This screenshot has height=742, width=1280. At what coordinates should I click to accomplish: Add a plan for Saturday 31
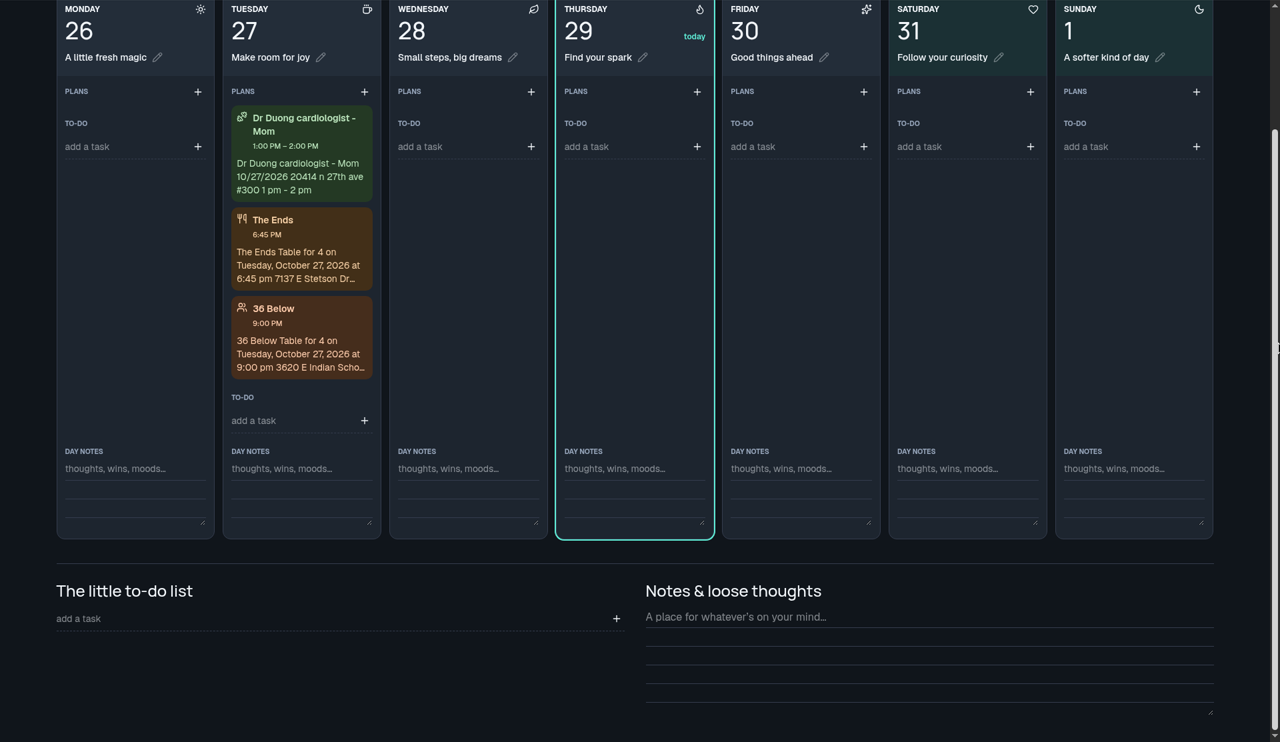(1030, 92)
